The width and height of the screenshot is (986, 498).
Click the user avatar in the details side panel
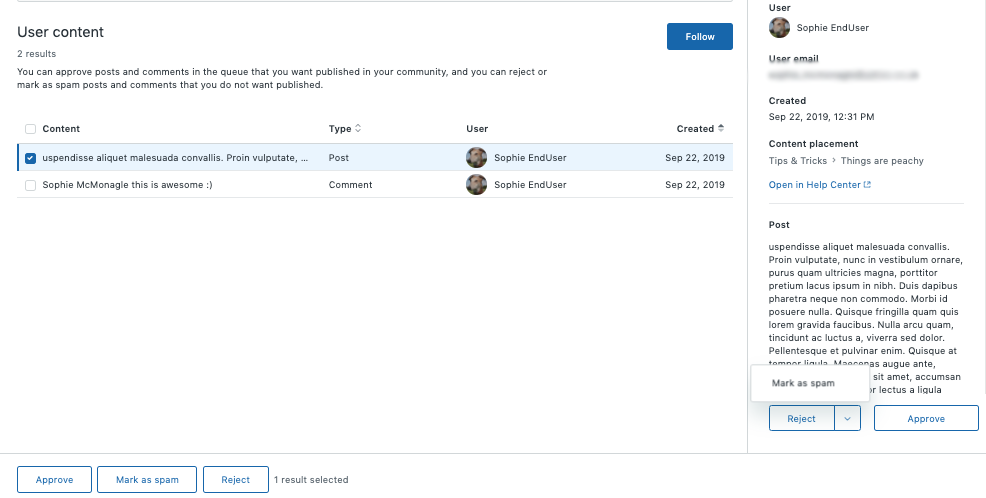(779, 28)
